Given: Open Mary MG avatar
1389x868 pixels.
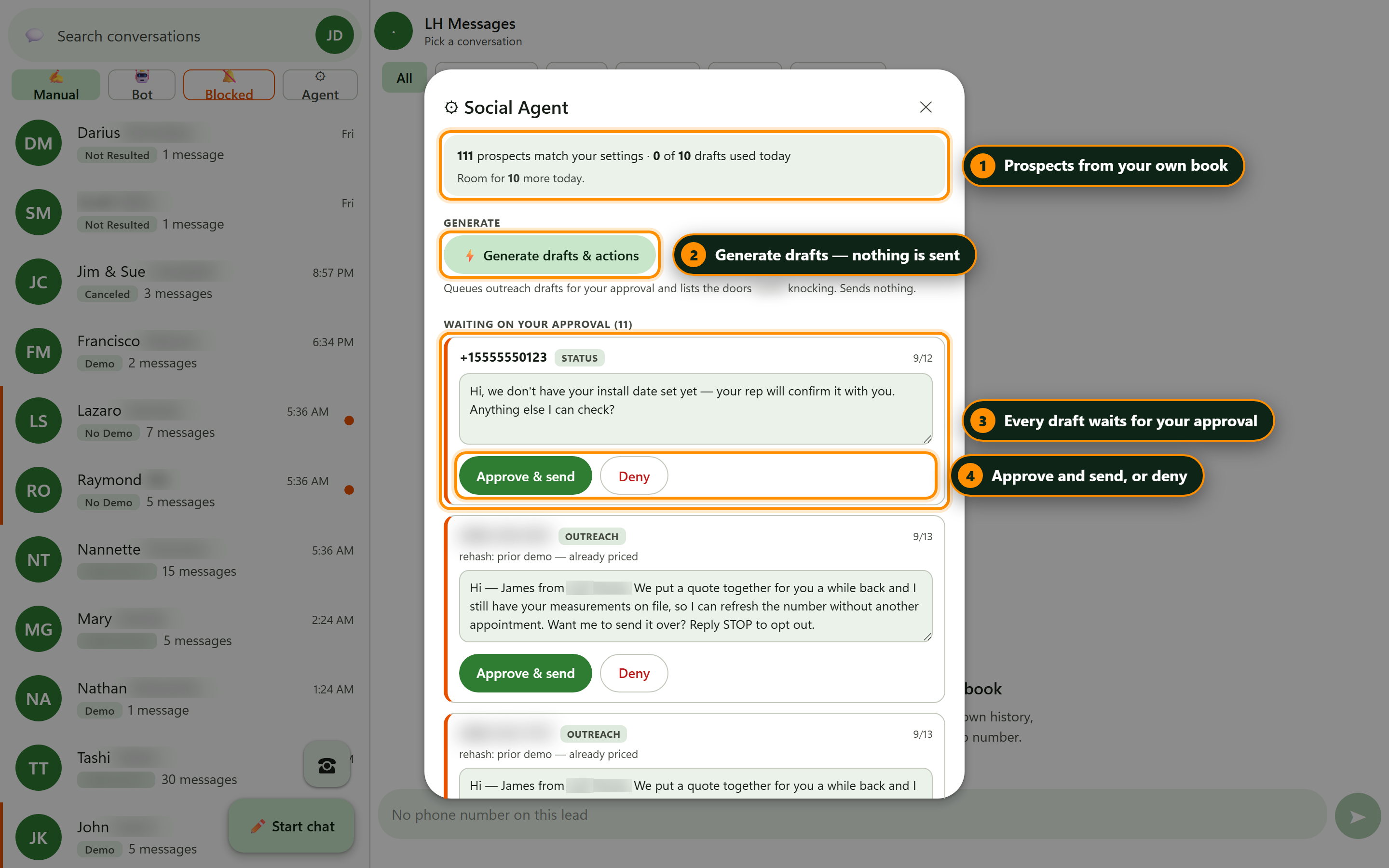Looking at the screenshot, I should click(39, 629).
